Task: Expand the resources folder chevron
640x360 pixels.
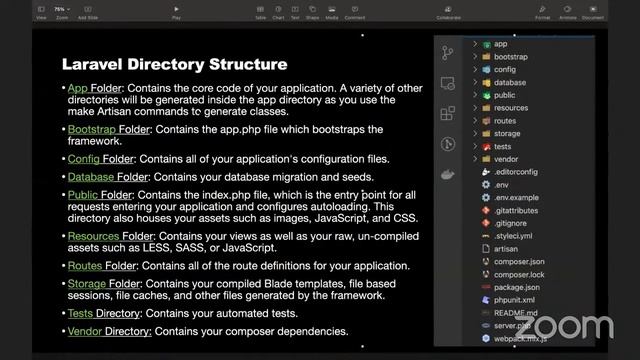Action: point(475,108)
